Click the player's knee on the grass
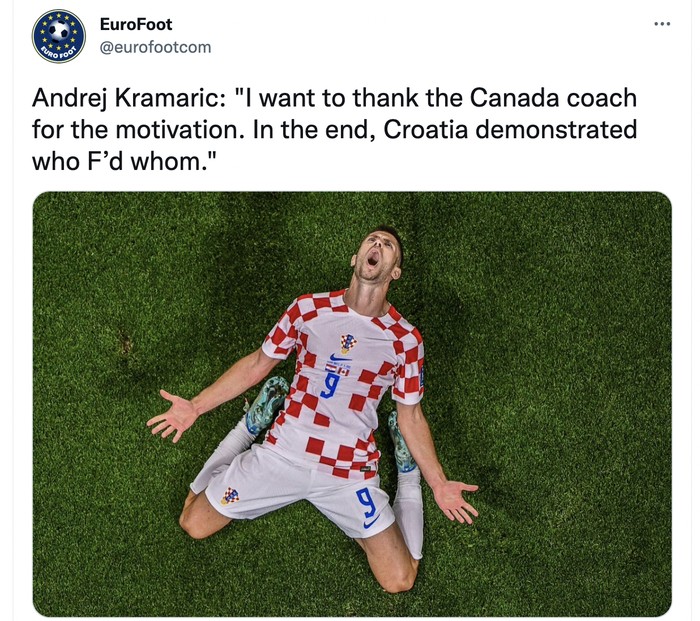This screenshot has height=621, width=700. click(x=397, y=573)
